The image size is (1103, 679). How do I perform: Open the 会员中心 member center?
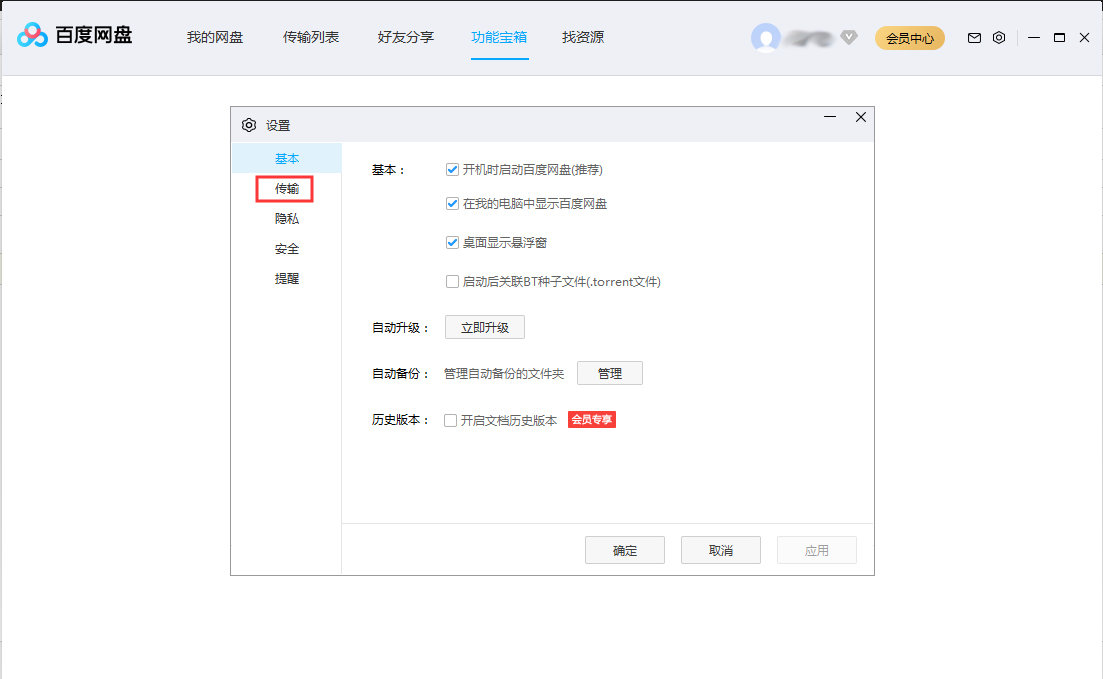(909, 37)
